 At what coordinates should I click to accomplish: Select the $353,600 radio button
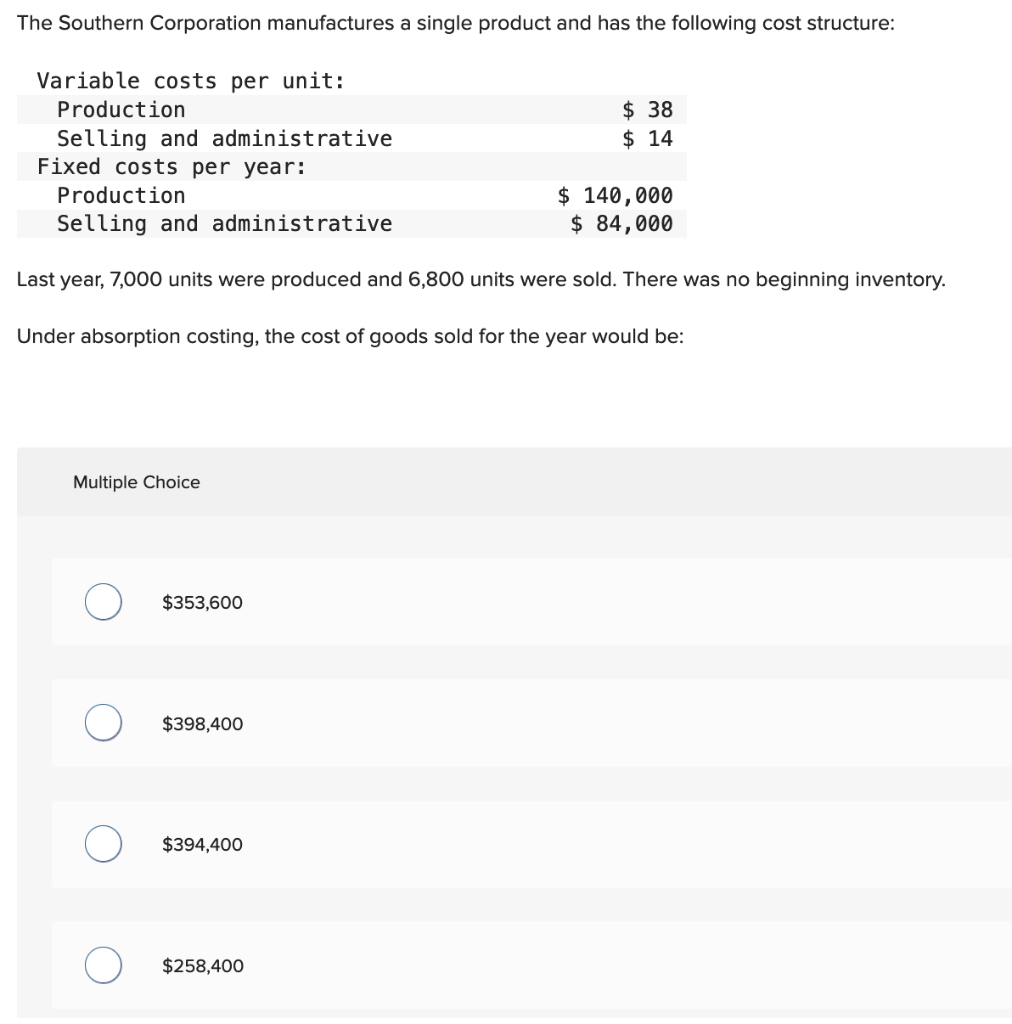[x=103, y=602]
